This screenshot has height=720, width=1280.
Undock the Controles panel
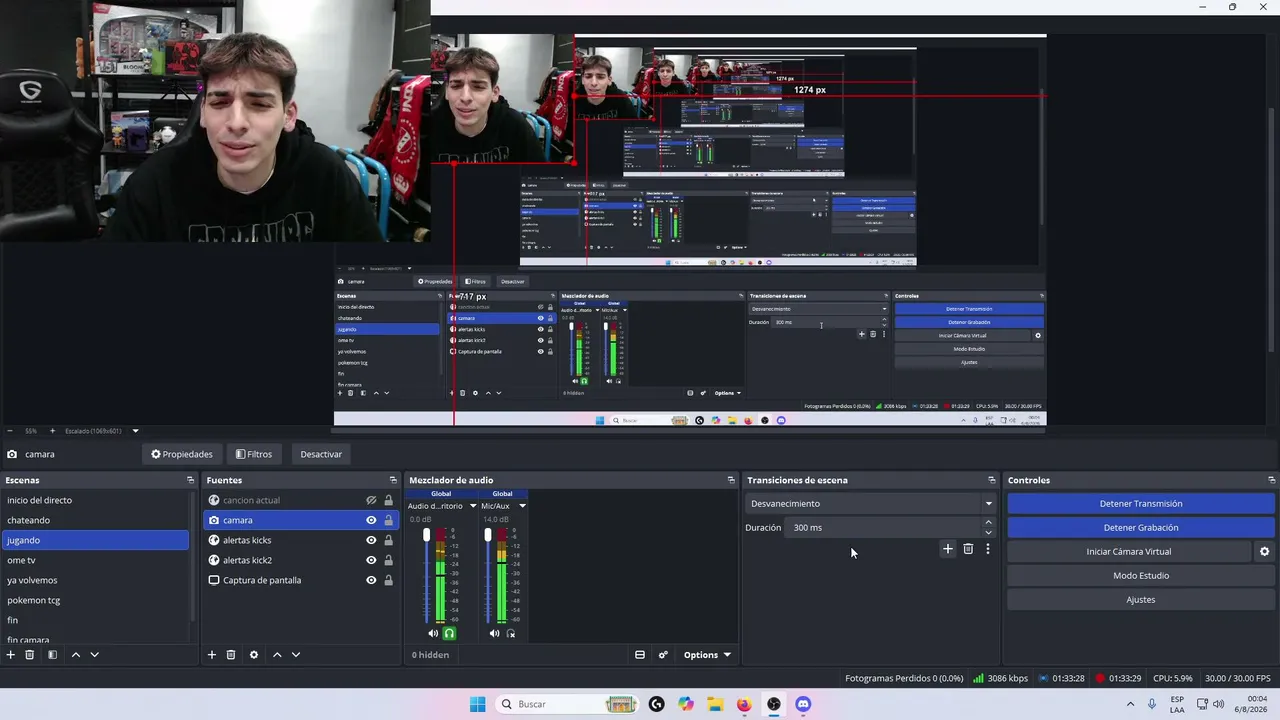[x=1272, y=481]
